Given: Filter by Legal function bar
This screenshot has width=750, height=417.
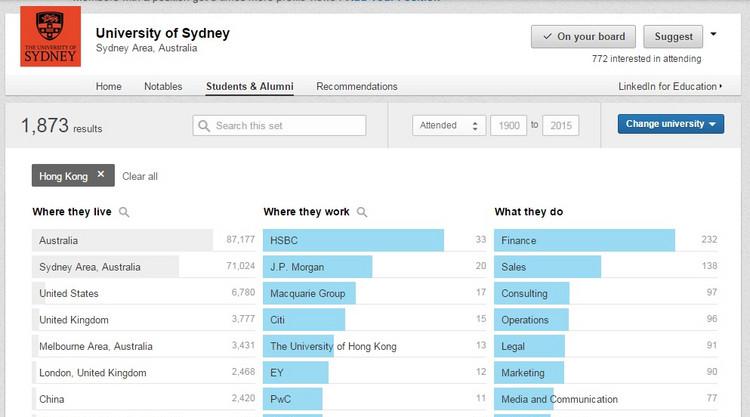Looking at the screenshot, I should 606,346.
